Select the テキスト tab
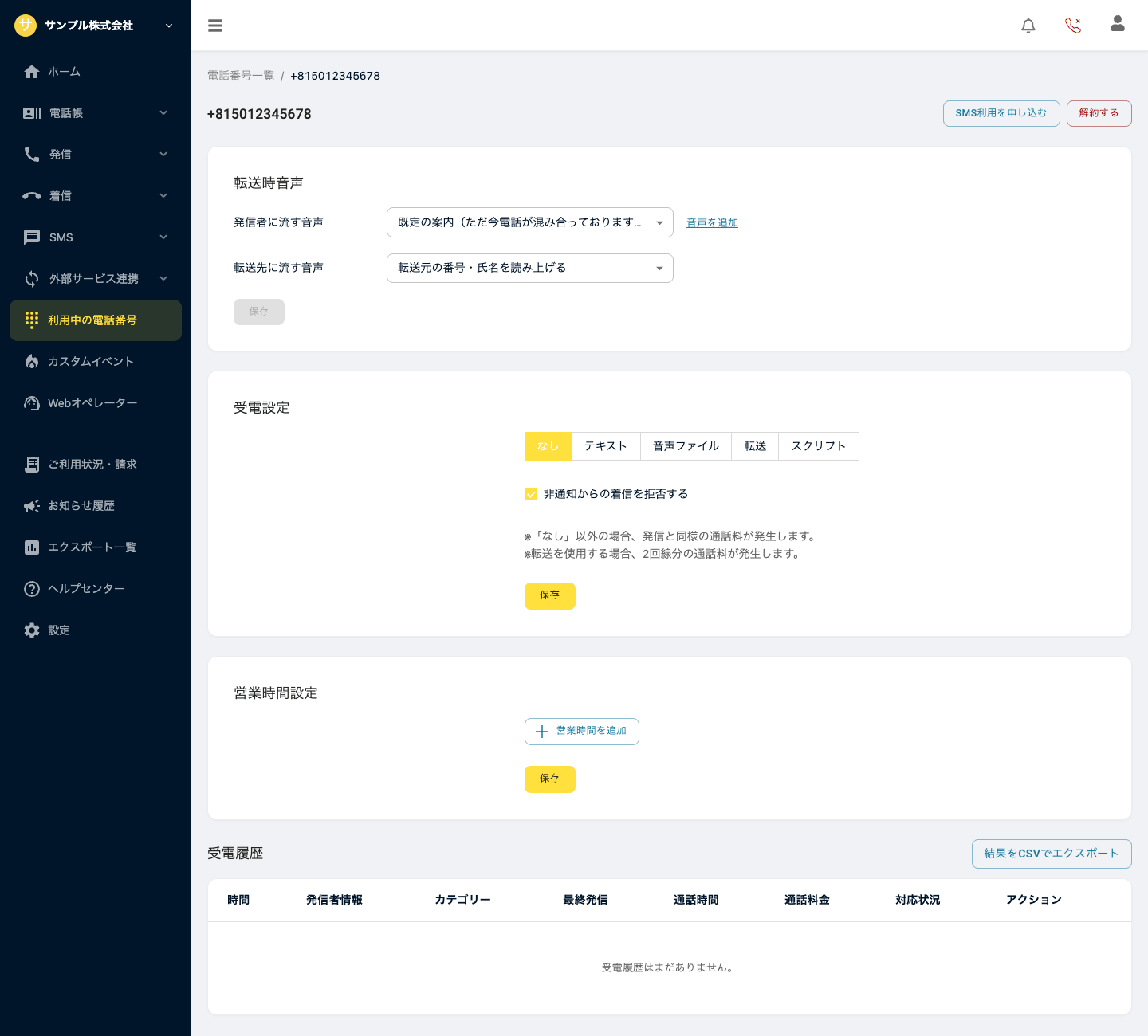 pyautogui.click(x=606, y=446)
